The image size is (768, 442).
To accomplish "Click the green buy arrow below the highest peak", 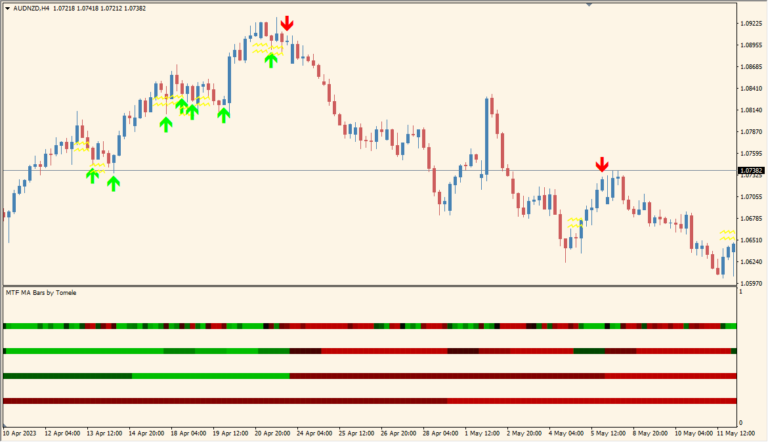I will pos(271,60).
